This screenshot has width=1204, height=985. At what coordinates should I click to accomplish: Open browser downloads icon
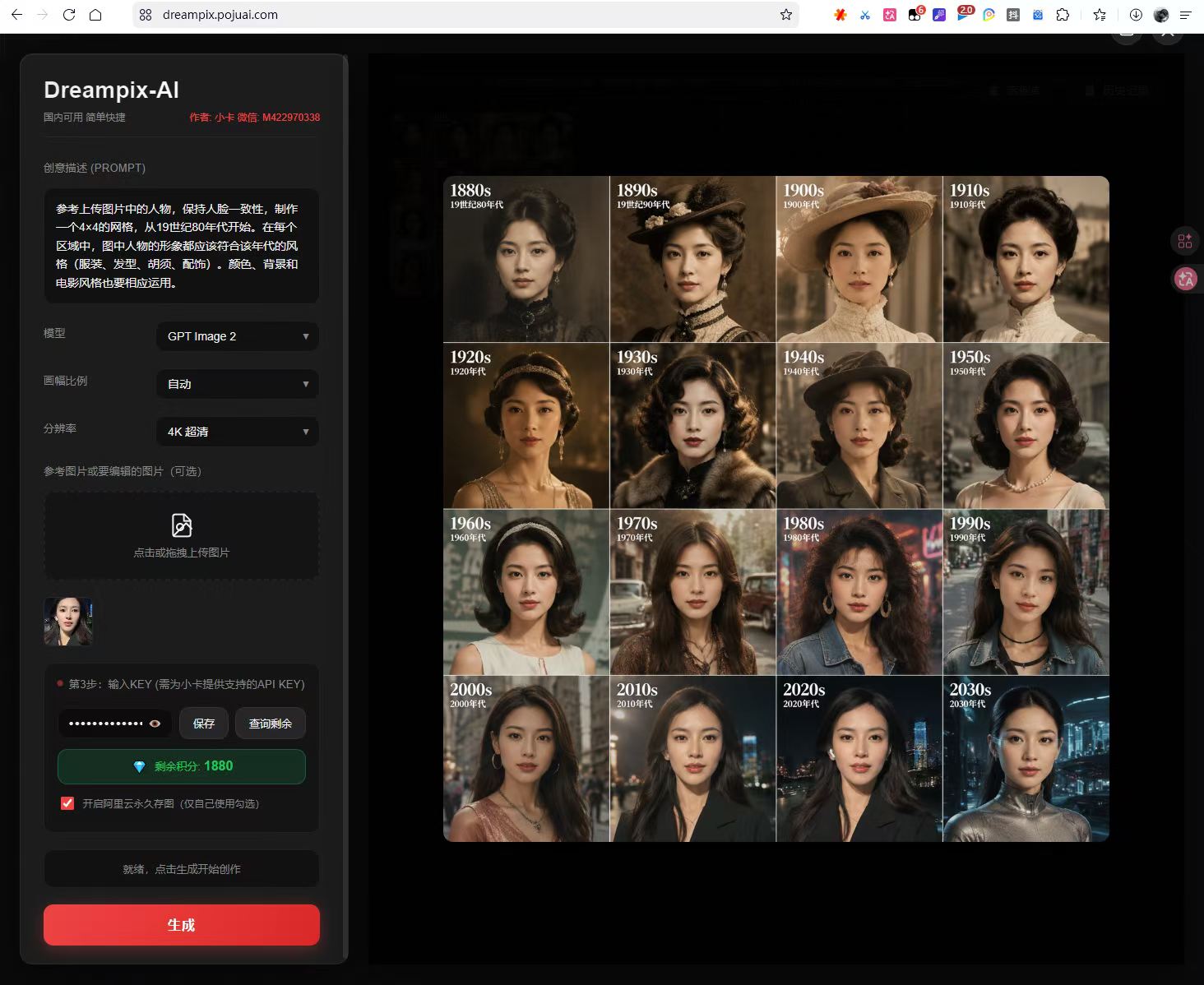(1136, 15)
